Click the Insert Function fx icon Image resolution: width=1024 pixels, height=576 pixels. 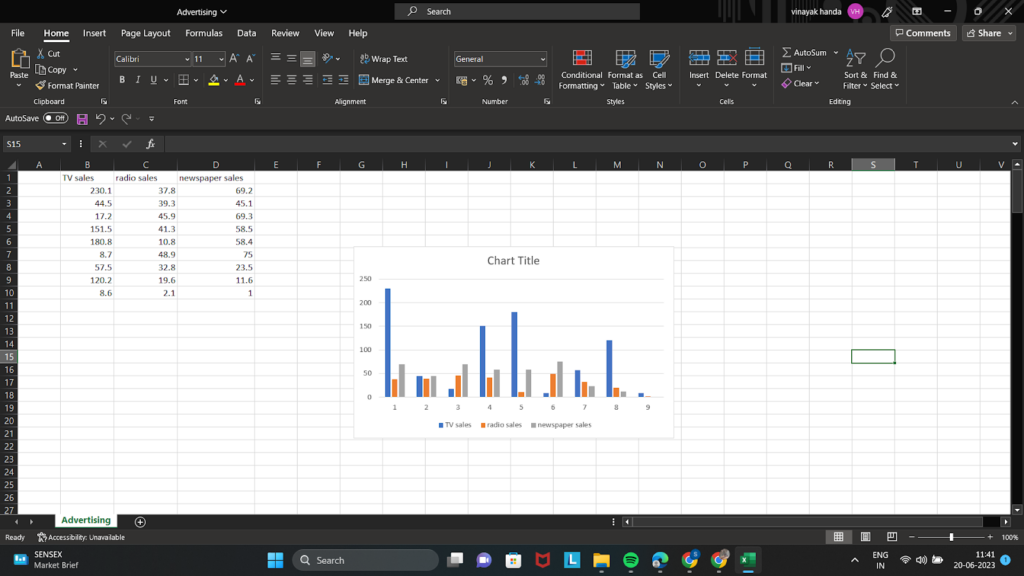(x=150, y=144)
